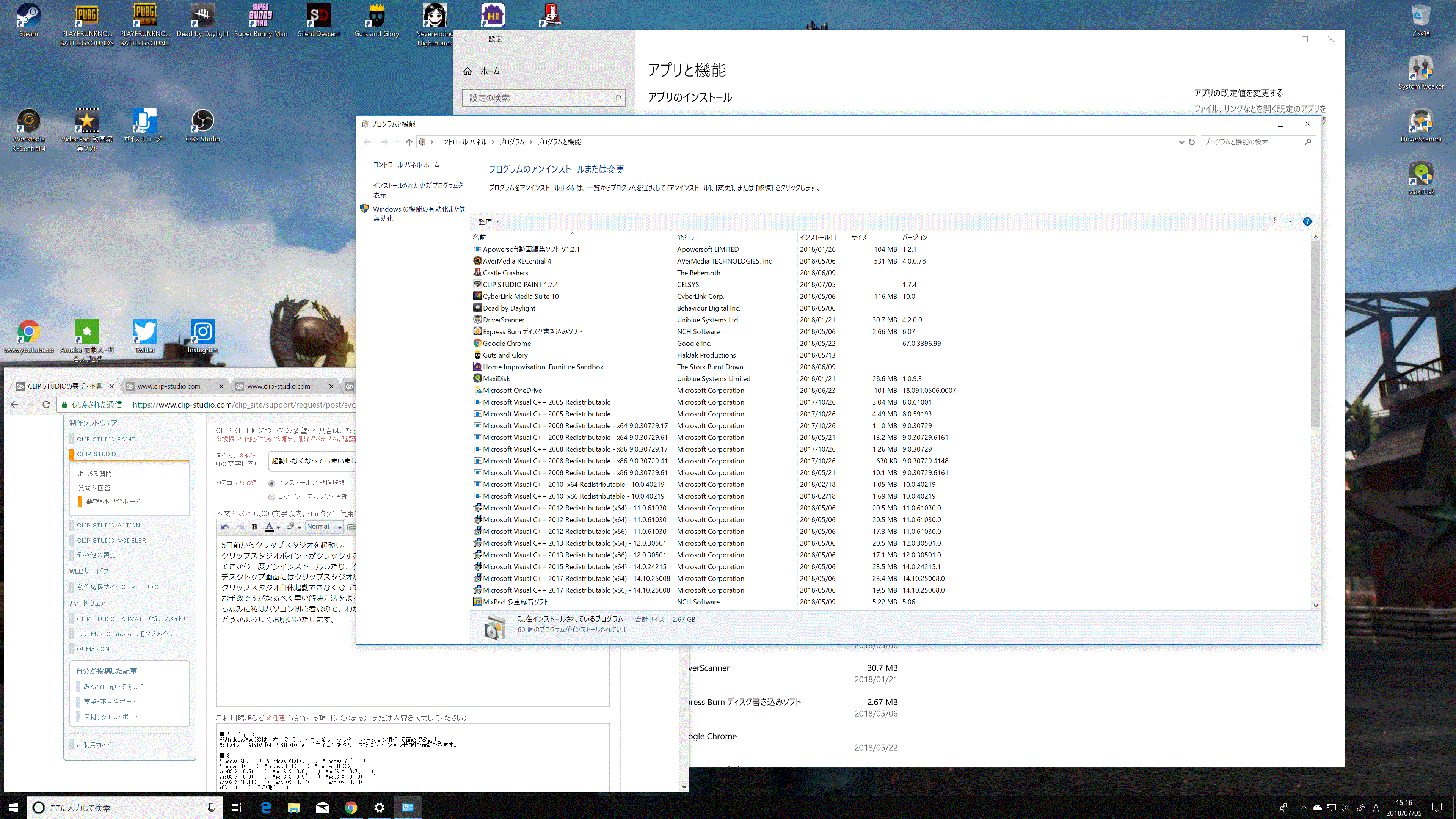Click the vertical scrollbar of the program list
The width and height of the screenshot is (1456, 819).
[x=1315, y=334]
